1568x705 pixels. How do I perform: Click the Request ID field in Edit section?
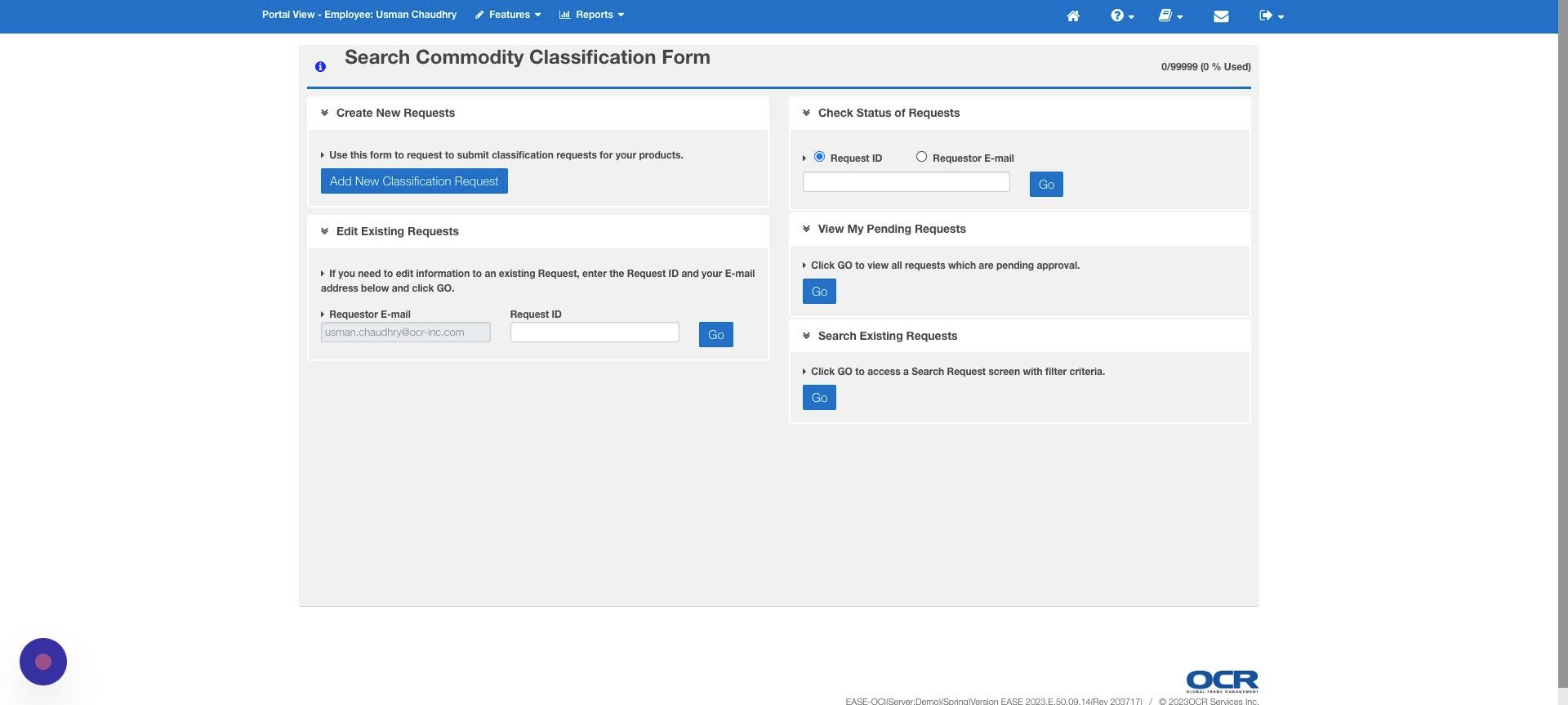pyautogui.click(x=595, y=332)
